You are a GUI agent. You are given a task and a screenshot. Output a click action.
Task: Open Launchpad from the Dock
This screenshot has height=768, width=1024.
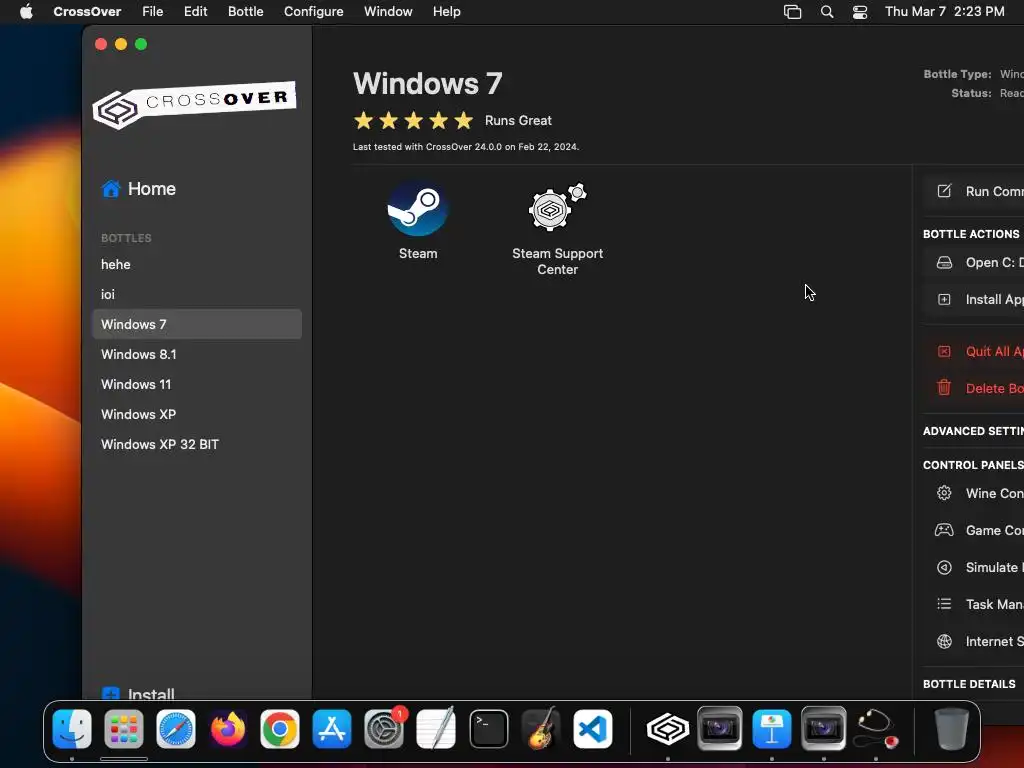tap(123, 729)
